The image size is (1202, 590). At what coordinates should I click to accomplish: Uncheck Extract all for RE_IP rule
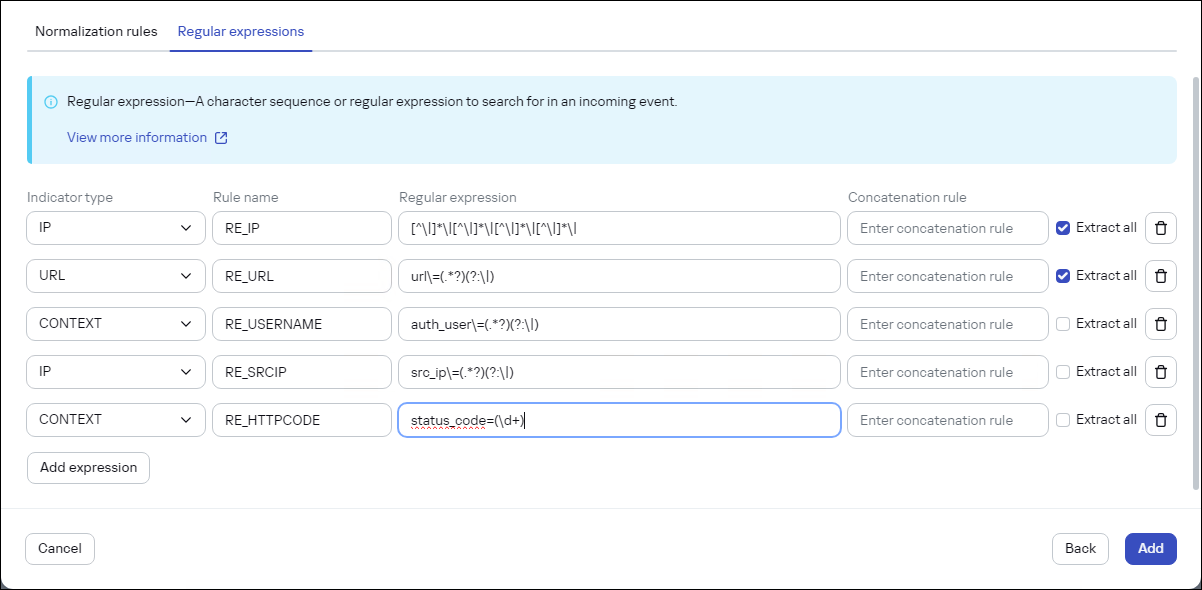coord(1063,228)
